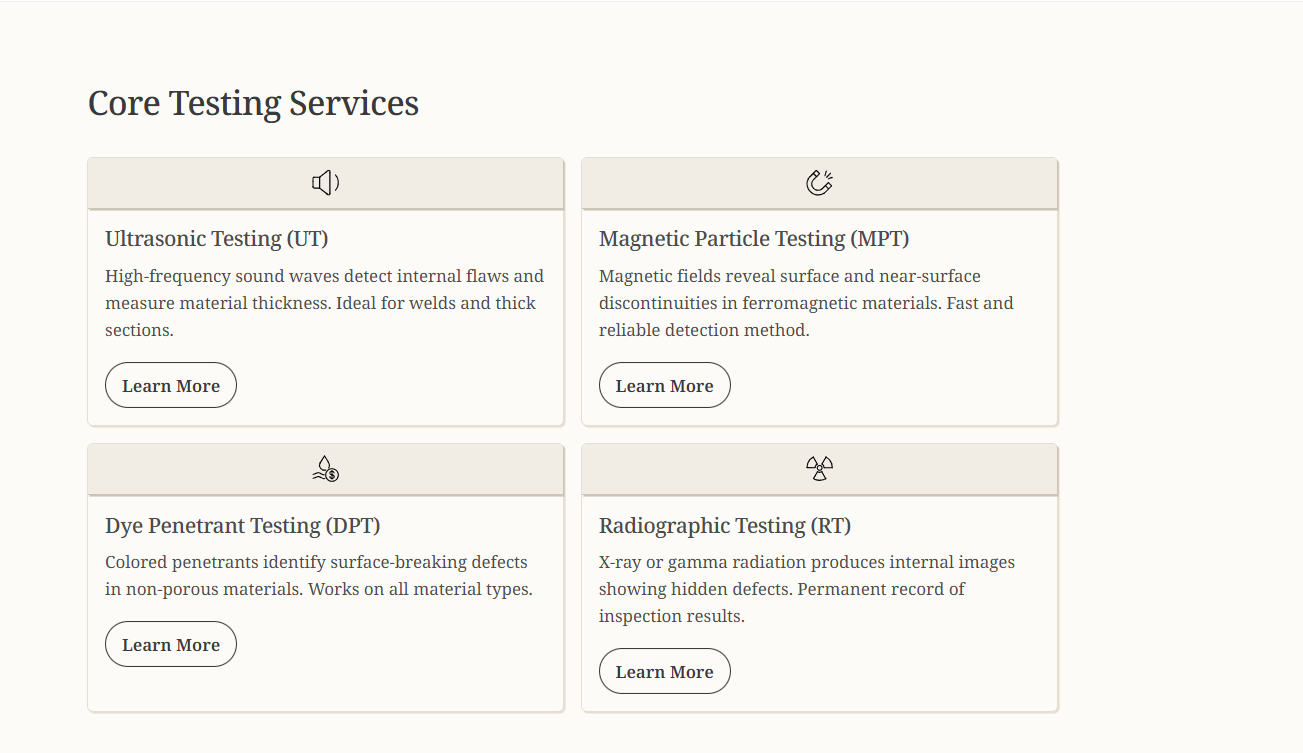The width and height of the screenshot is (1303, 753).
Task: Click the Dye Penetrant Testing (DPT) heading
Action: tap(243, 526)
